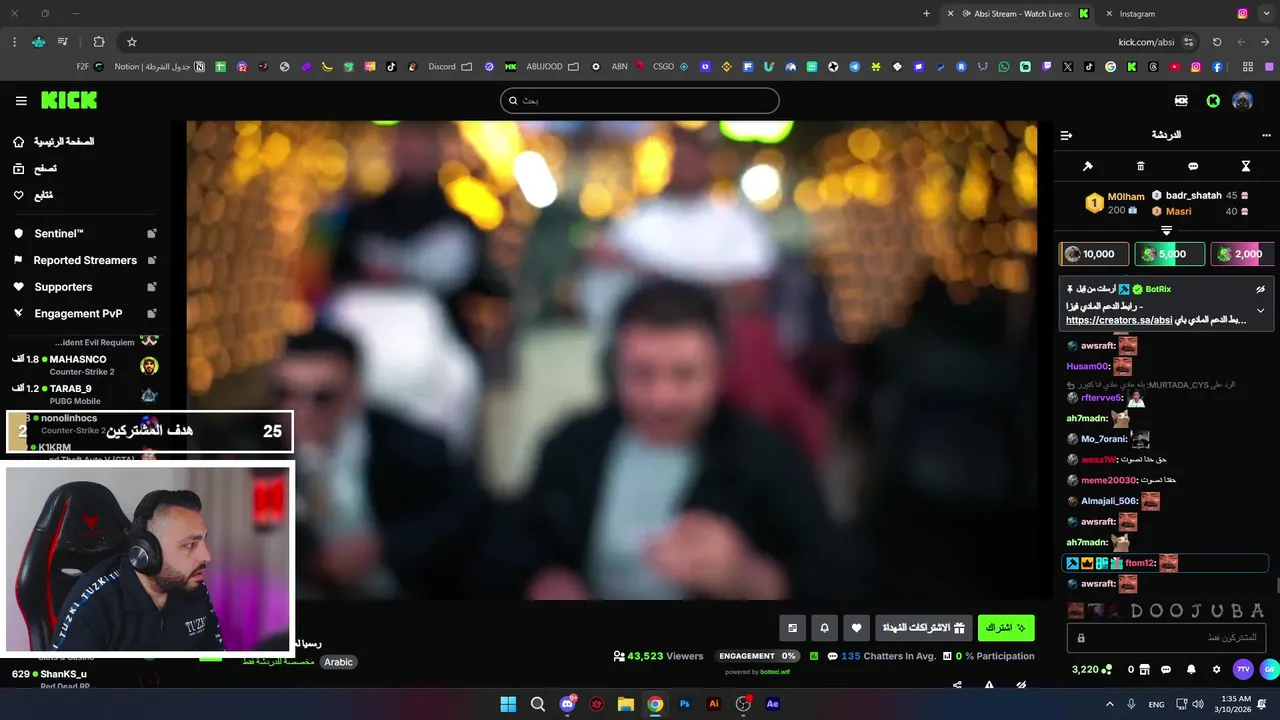Collapse the gift leaderboard with the down arrow
The width and height of the screenshot is (1280, 720).
[x=1166, y=231]
